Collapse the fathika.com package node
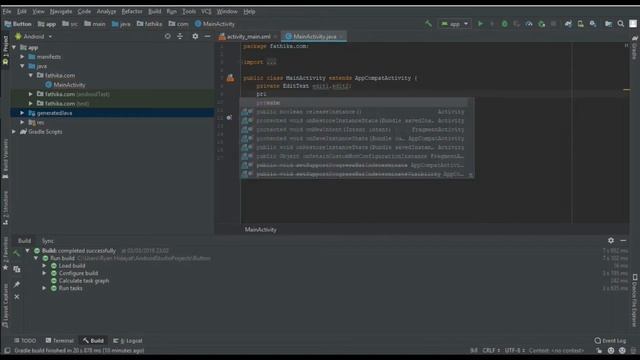The image size is (640, 360). click(x=31, y=76)
